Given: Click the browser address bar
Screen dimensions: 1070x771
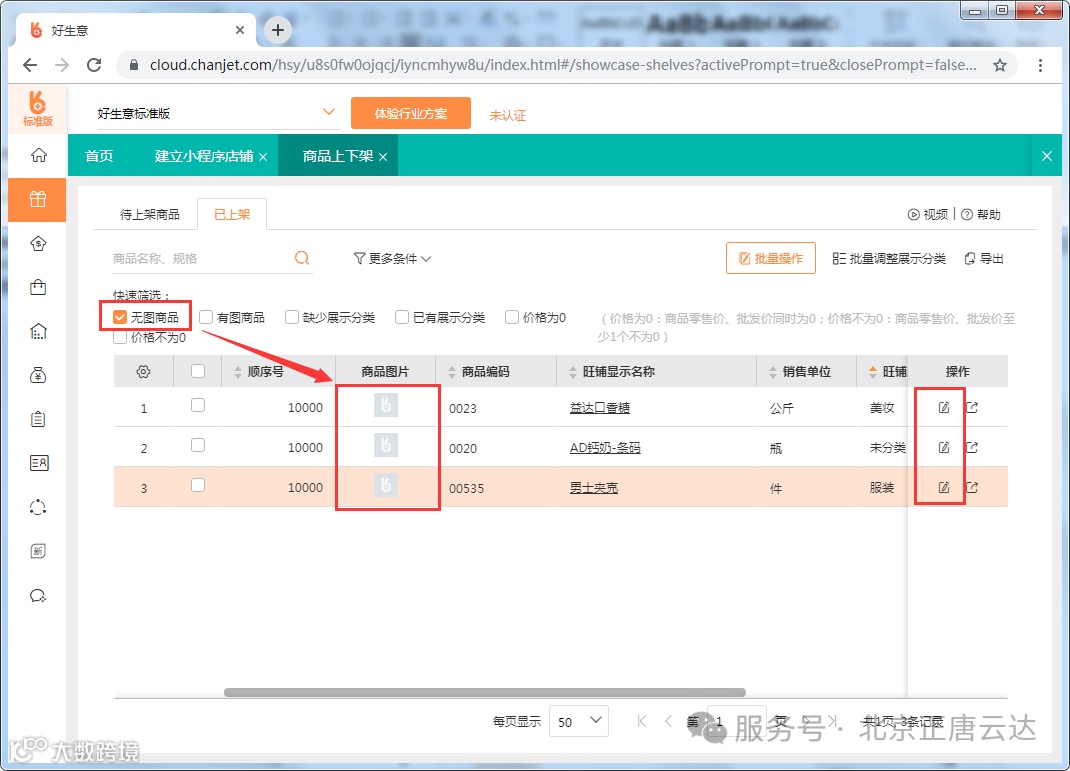Looking at the screenshot, I should coord(562,65).
